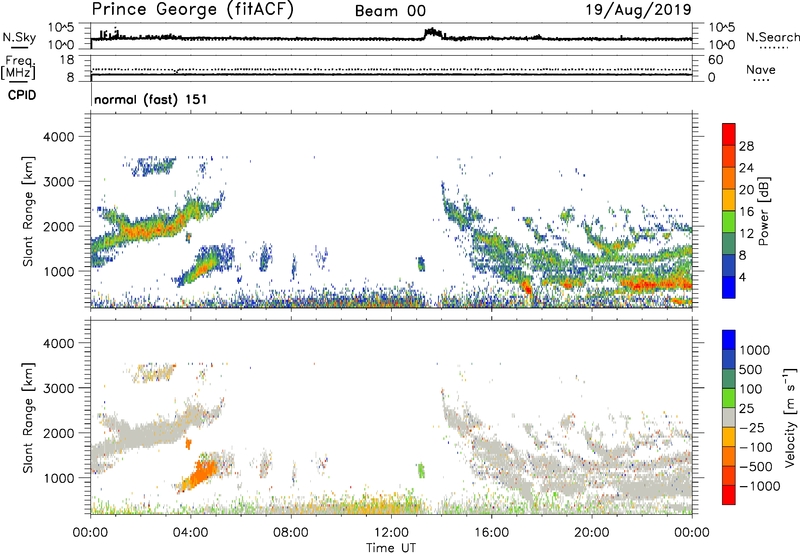Image resolution: width=800 pixels, height=554 pixels.
Task: Click the '4' power colorbar label
Action: pos(743,277)
